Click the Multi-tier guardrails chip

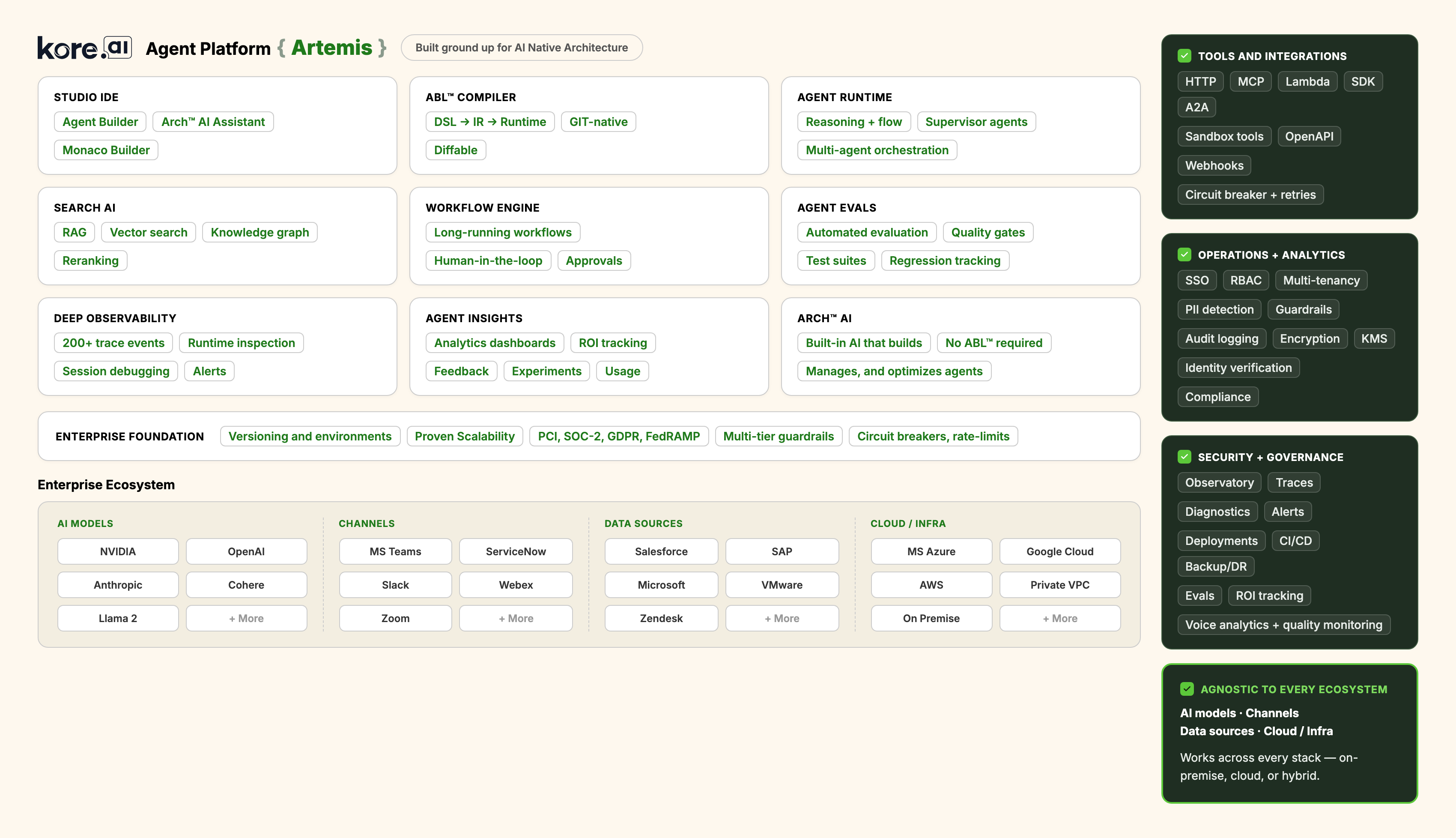[x=779, y=436]
